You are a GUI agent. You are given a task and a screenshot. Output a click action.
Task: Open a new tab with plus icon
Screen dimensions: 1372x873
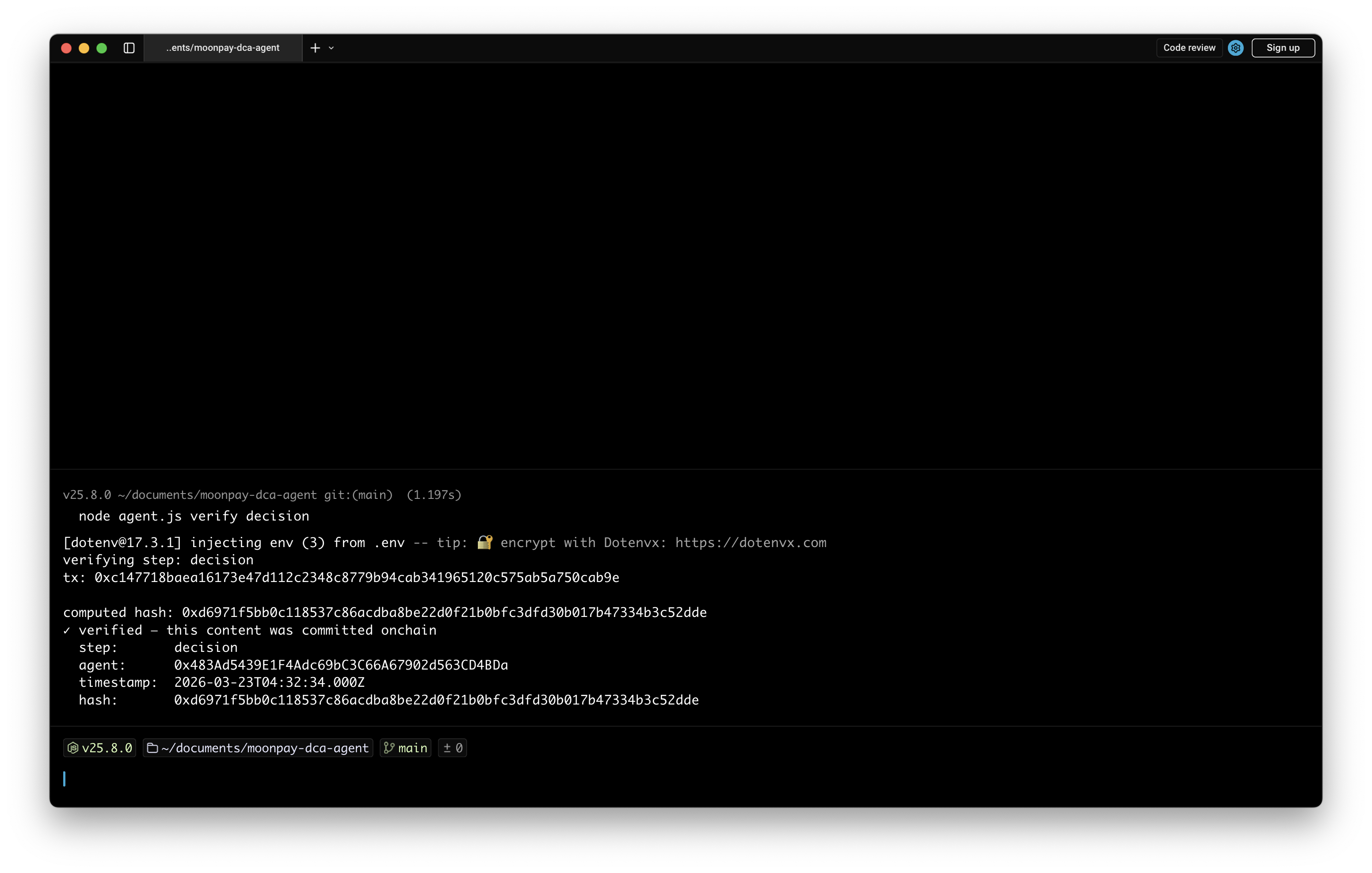315,48
